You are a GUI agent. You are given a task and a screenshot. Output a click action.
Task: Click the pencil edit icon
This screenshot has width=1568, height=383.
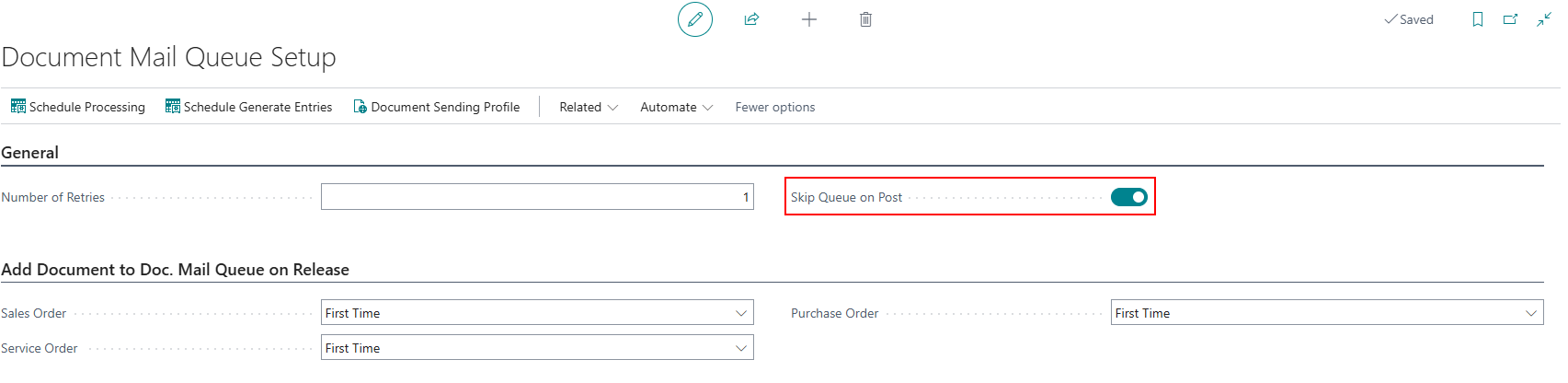(x=695, y=19)
